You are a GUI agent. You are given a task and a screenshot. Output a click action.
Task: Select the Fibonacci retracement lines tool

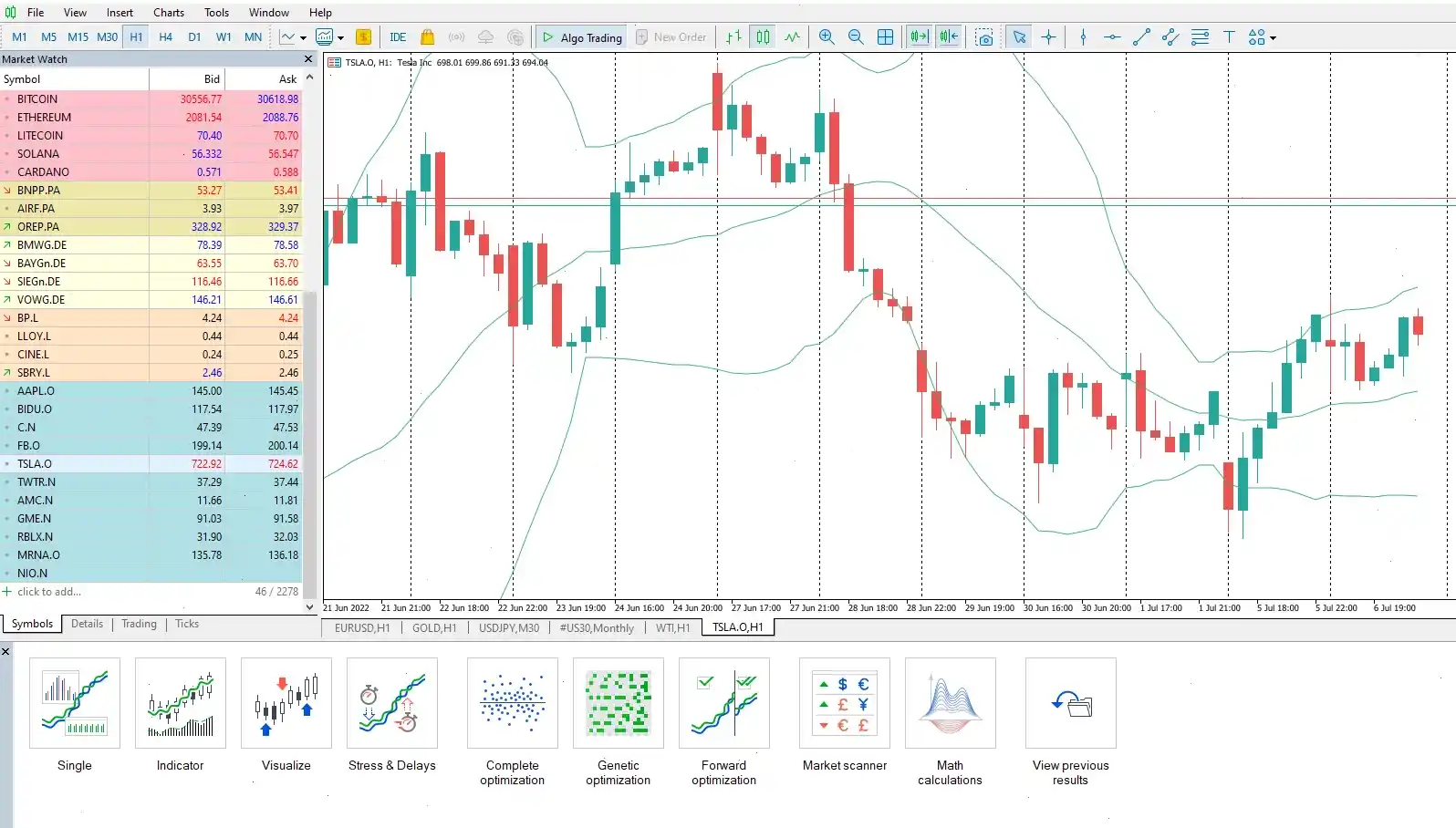point(1200,37)
